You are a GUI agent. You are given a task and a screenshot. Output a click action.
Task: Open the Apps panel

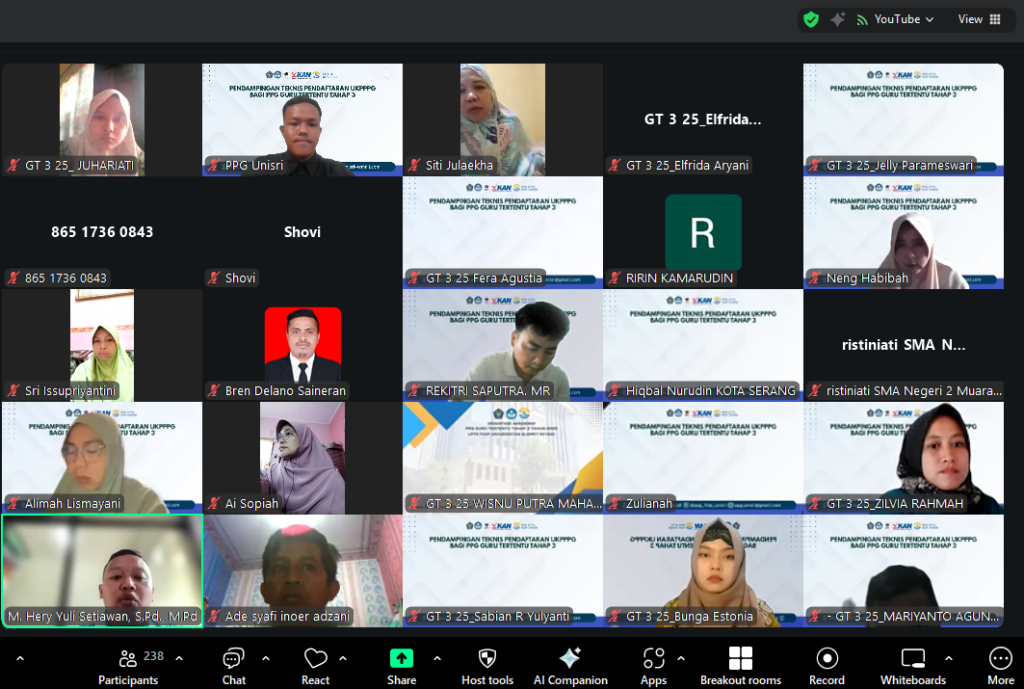click(x=653, y=665)
